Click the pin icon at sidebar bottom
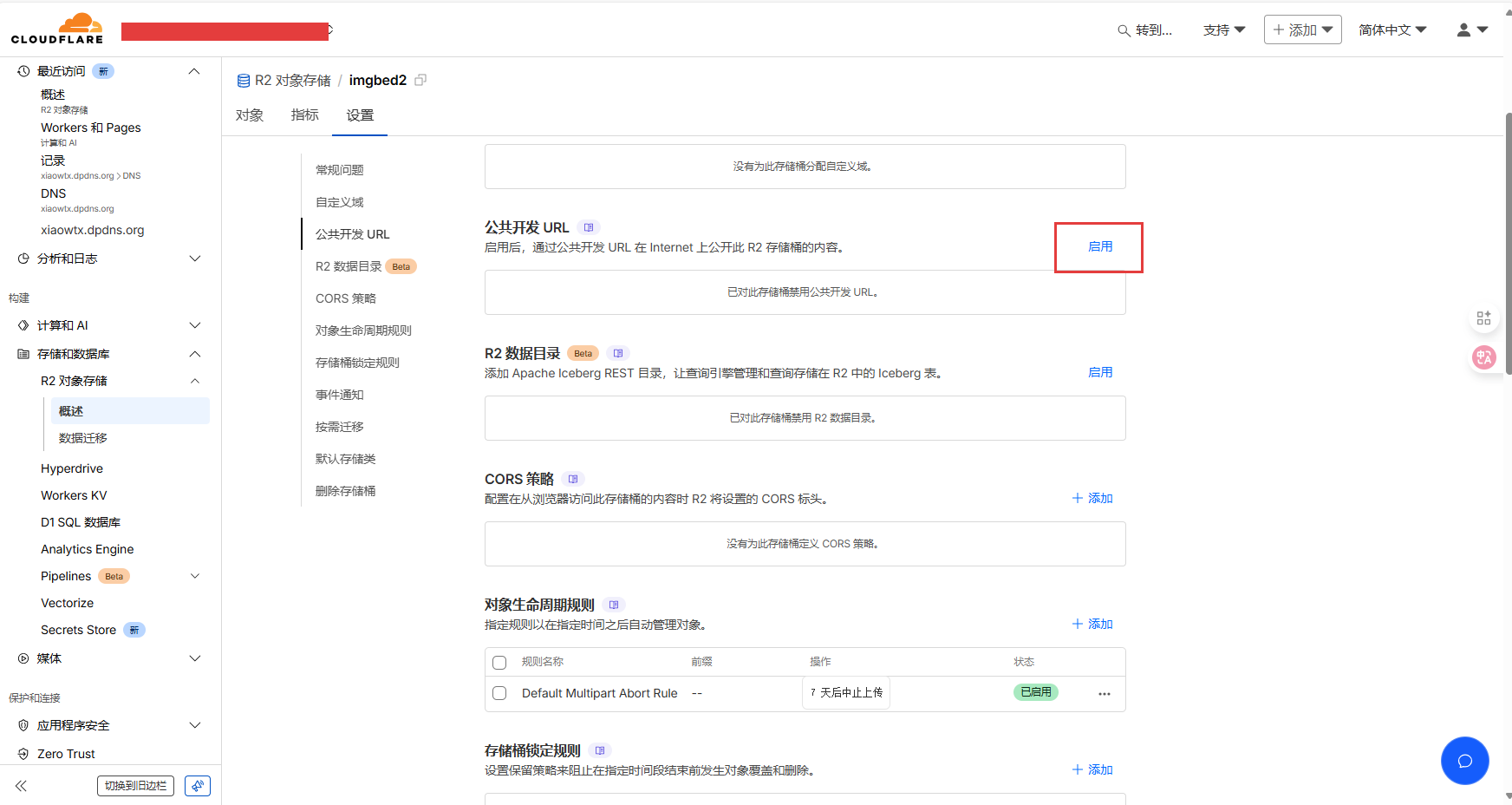The image size is (1512, 805). [x=198, y=786]
